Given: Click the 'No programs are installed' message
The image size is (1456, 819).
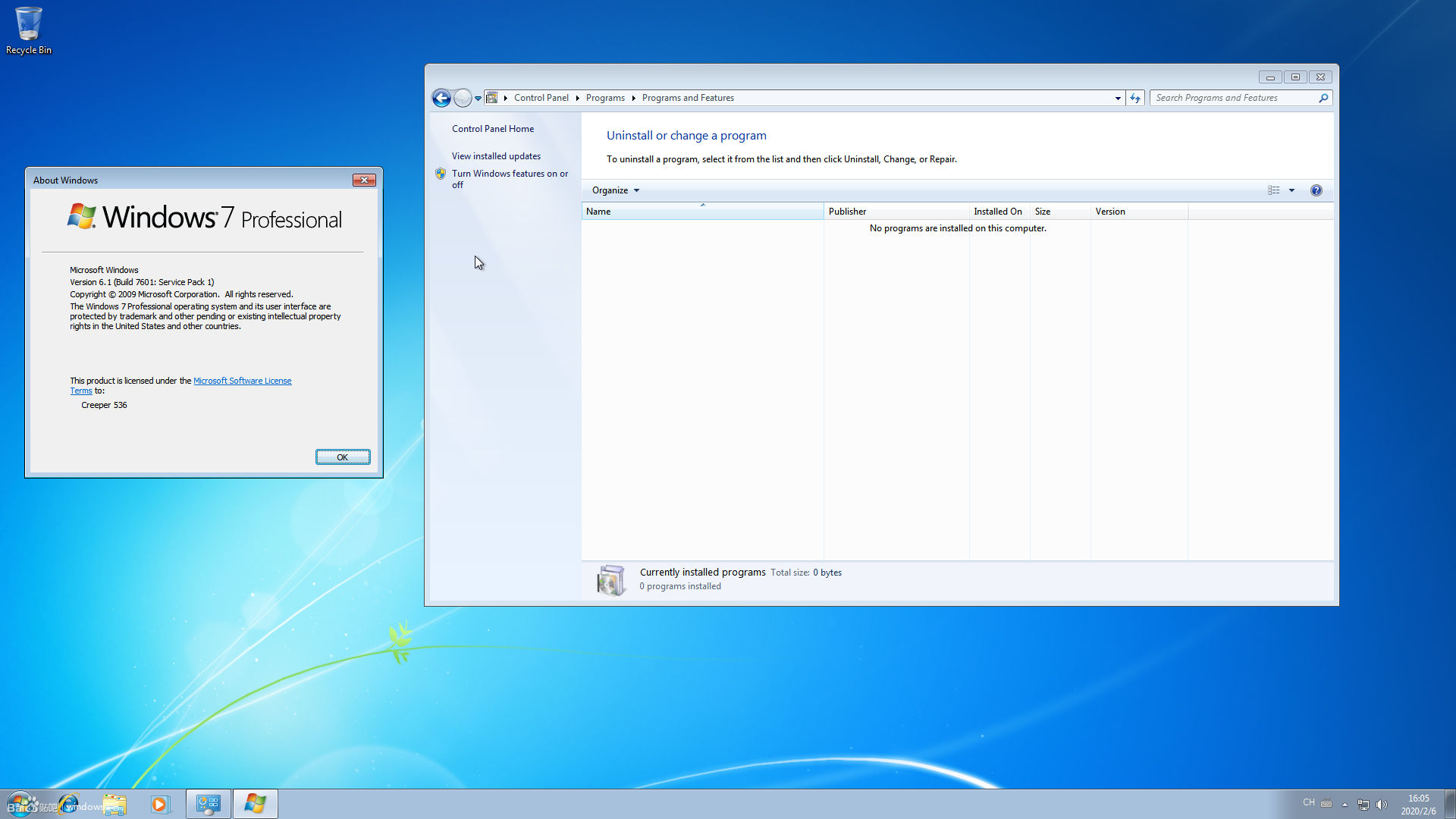Looking at the screenshot, I should pyautogui.click(x=958, y=228).
